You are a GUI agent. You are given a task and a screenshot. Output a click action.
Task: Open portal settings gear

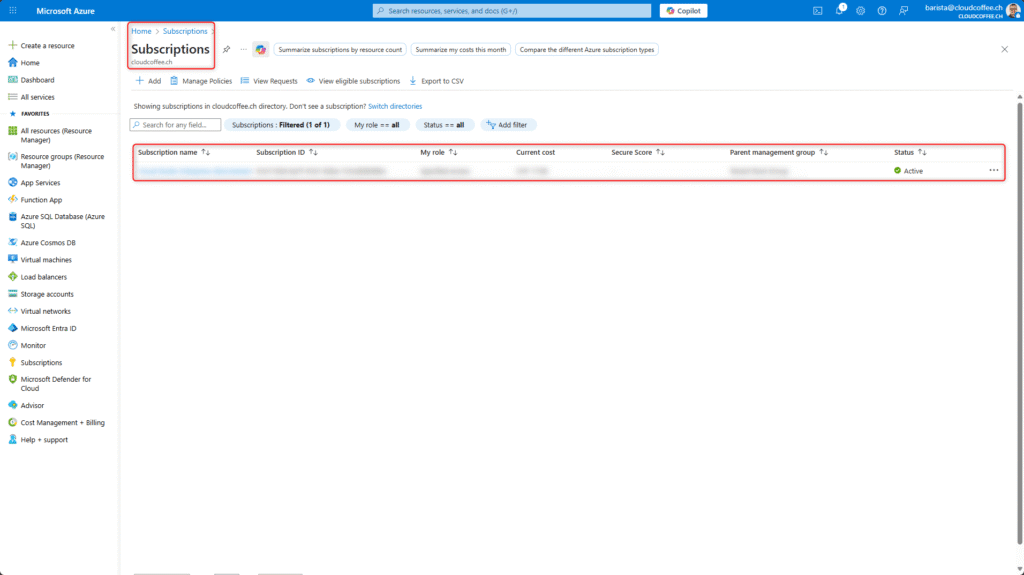(861, 10)
